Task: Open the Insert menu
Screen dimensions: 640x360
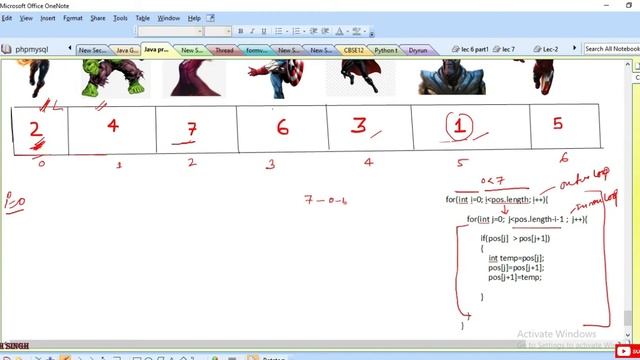Action: point(48,18)
